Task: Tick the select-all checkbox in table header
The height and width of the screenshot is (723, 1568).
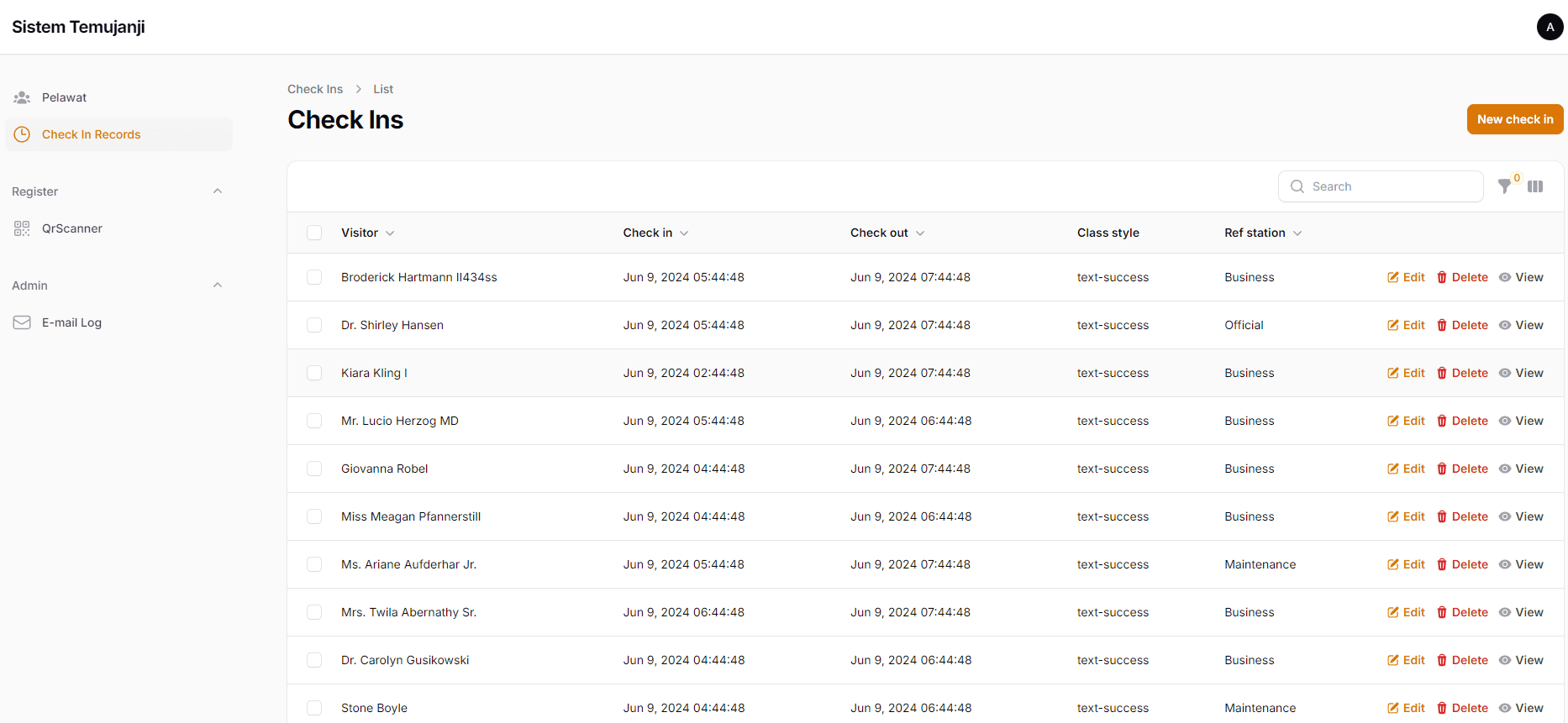Action: pos(314,233)
